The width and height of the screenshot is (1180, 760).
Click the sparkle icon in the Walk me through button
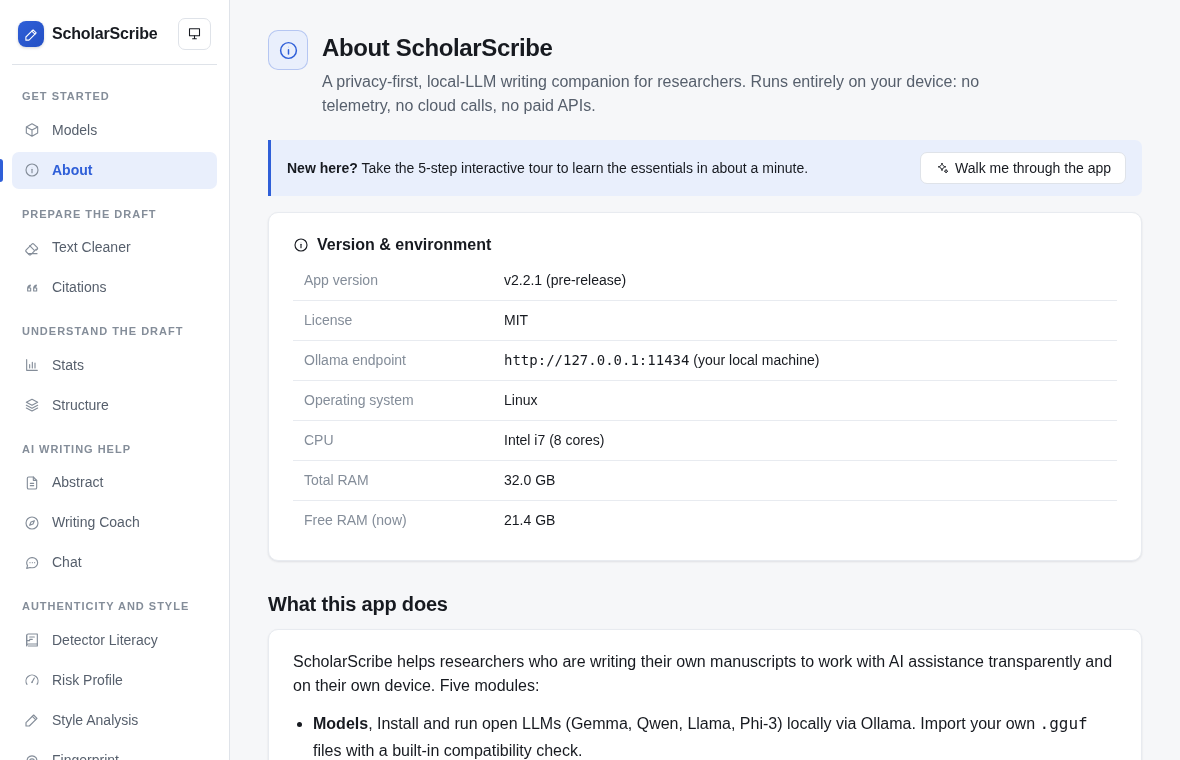[x=943, y=169]
